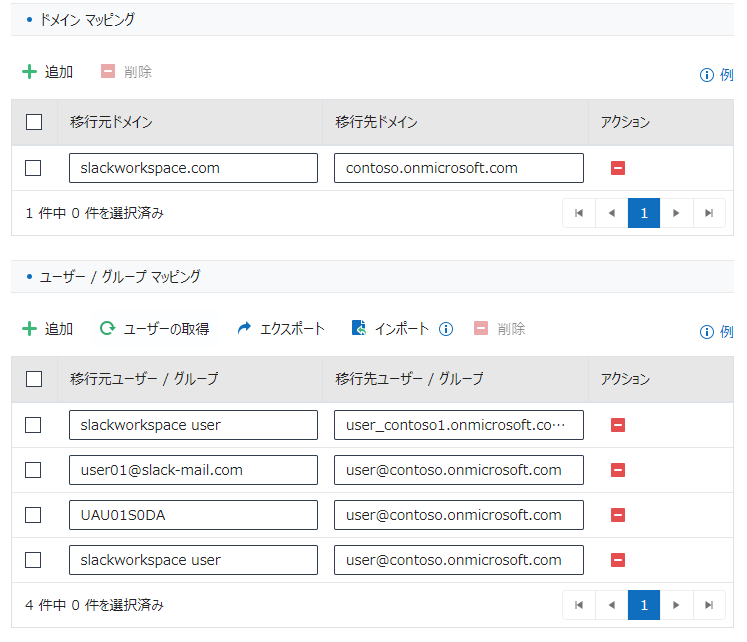This screenshot has height=642, width=747.
Task: Check the slackworkspace.com row checkbox
Action: coord(33,168)
